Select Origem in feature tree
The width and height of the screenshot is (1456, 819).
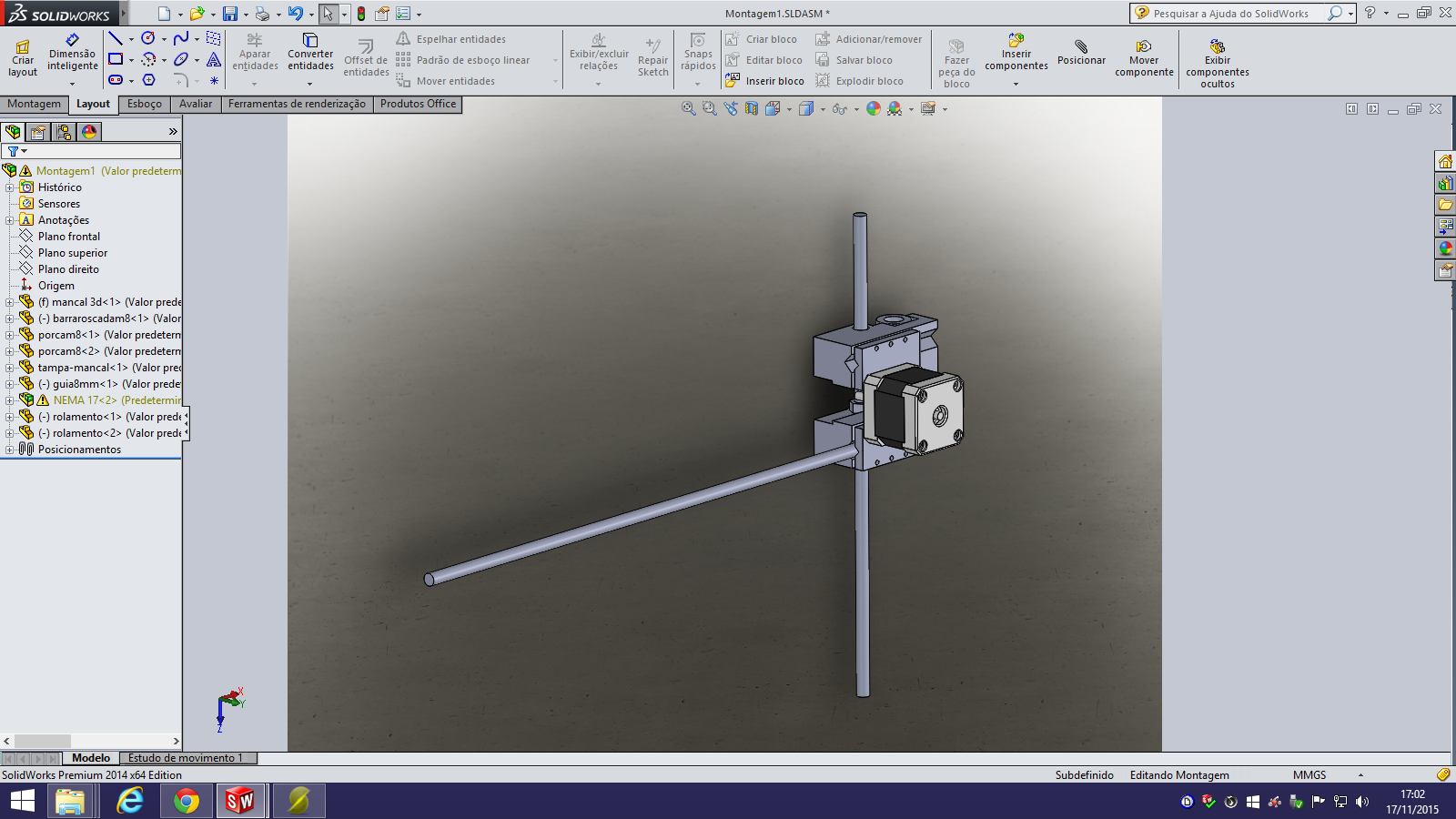pos(56,286)
